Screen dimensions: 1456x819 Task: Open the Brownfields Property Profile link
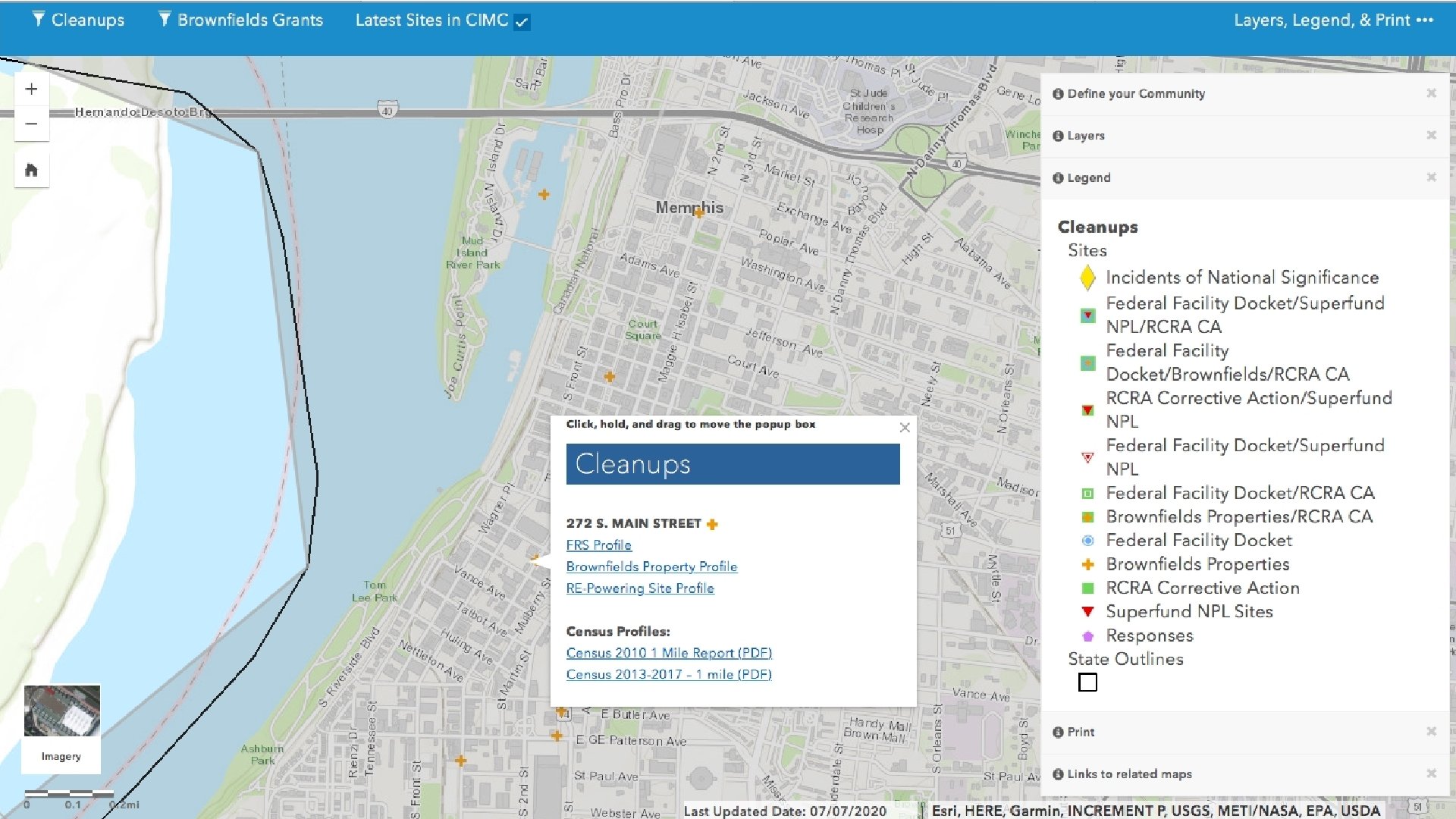coord(651,566)
